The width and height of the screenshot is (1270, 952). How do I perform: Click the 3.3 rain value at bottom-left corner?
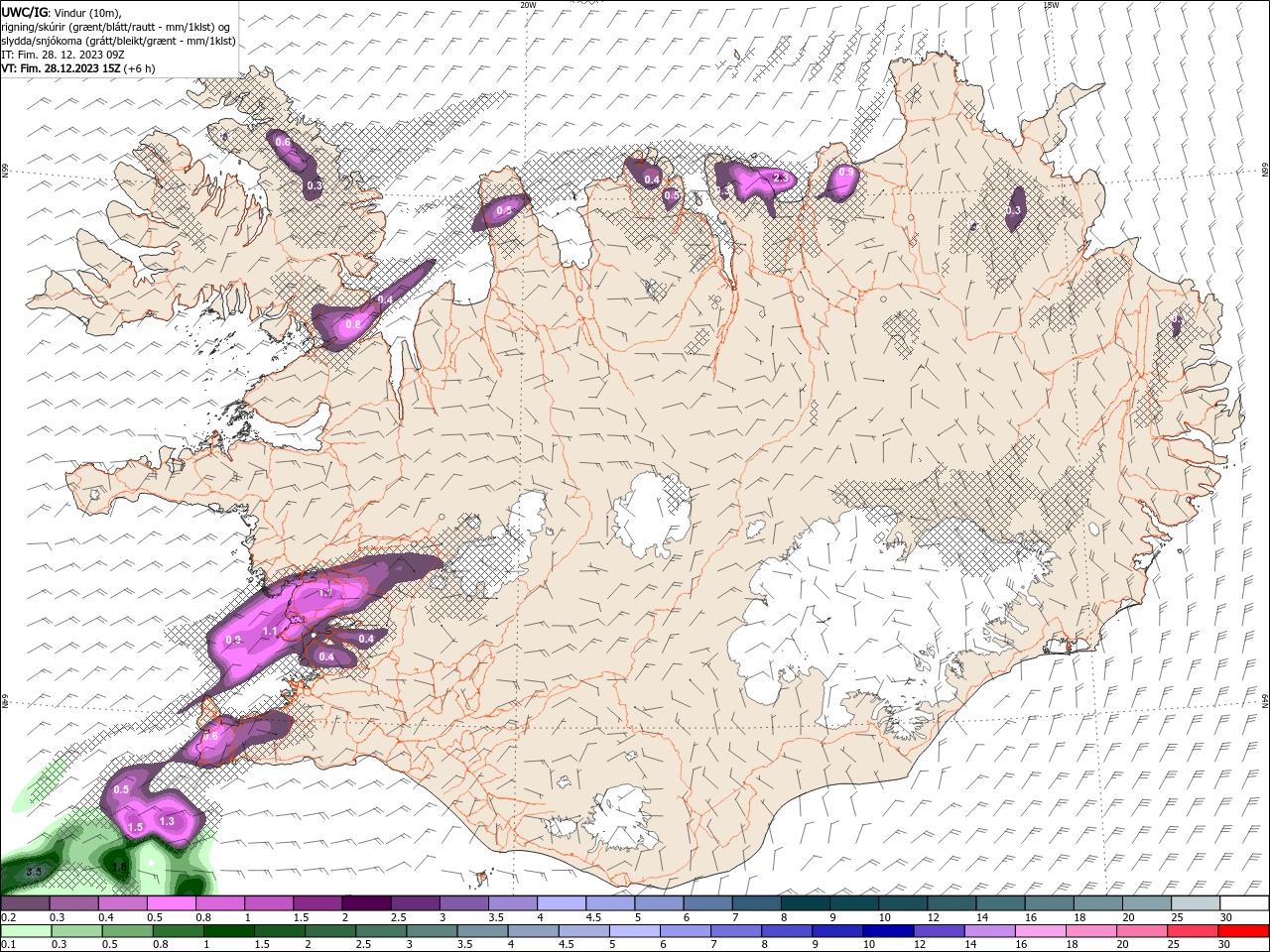click(34, 872)
